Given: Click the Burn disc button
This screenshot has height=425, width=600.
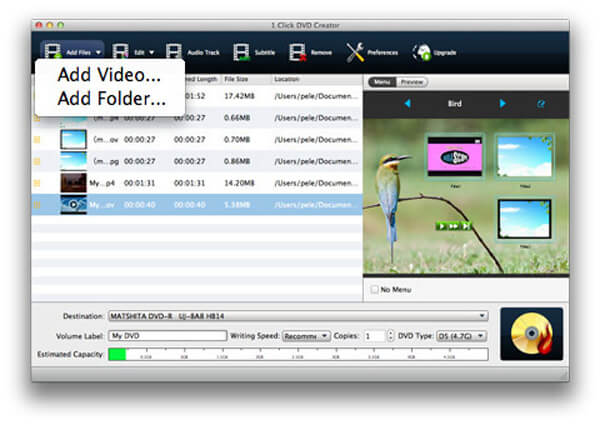Looking at the screenshot, I should (532, 334).
